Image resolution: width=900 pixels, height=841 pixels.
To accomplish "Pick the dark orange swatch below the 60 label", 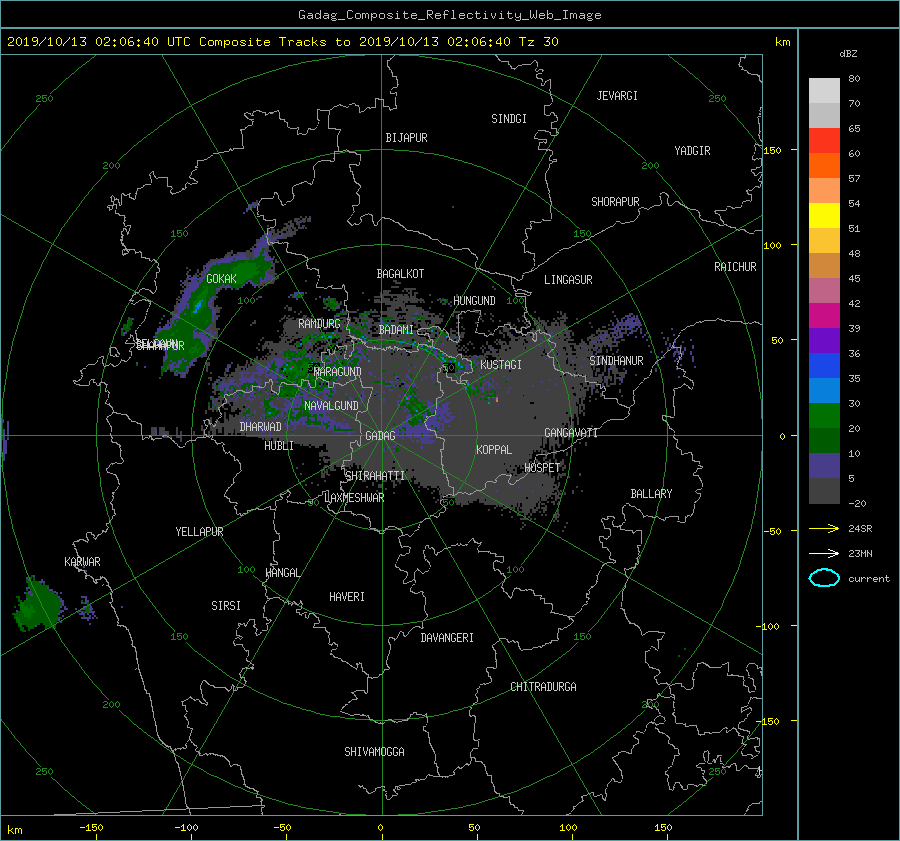I will (824, 165).
